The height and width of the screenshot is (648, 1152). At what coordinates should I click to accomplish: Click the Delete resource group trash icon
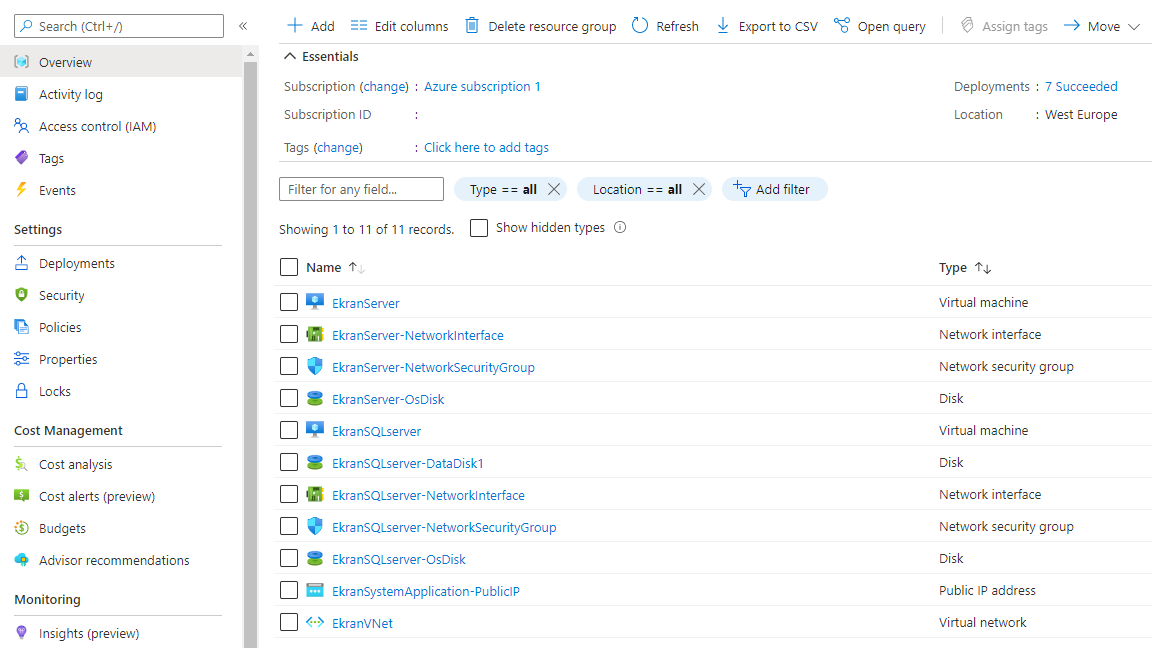point(472,26)
